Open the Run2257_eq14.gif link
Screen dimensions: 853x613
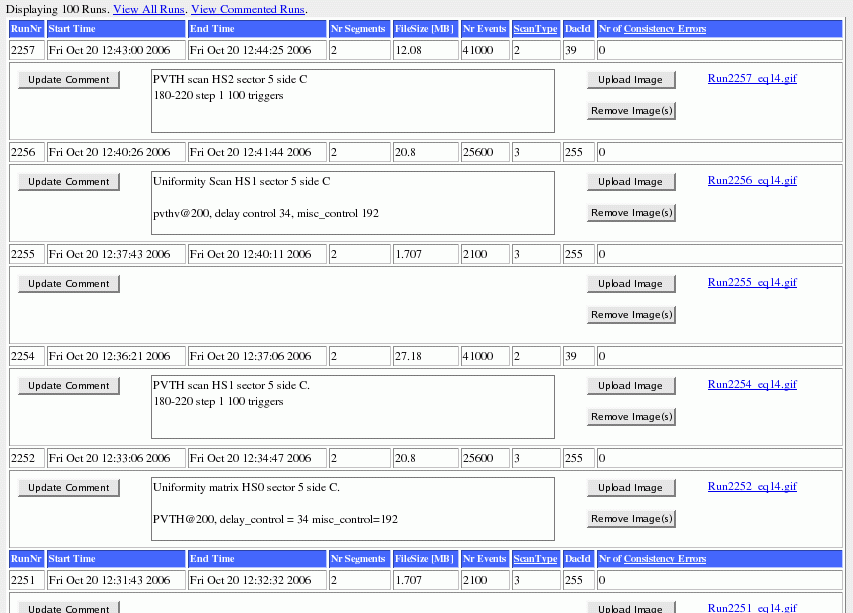click(752, 78)
